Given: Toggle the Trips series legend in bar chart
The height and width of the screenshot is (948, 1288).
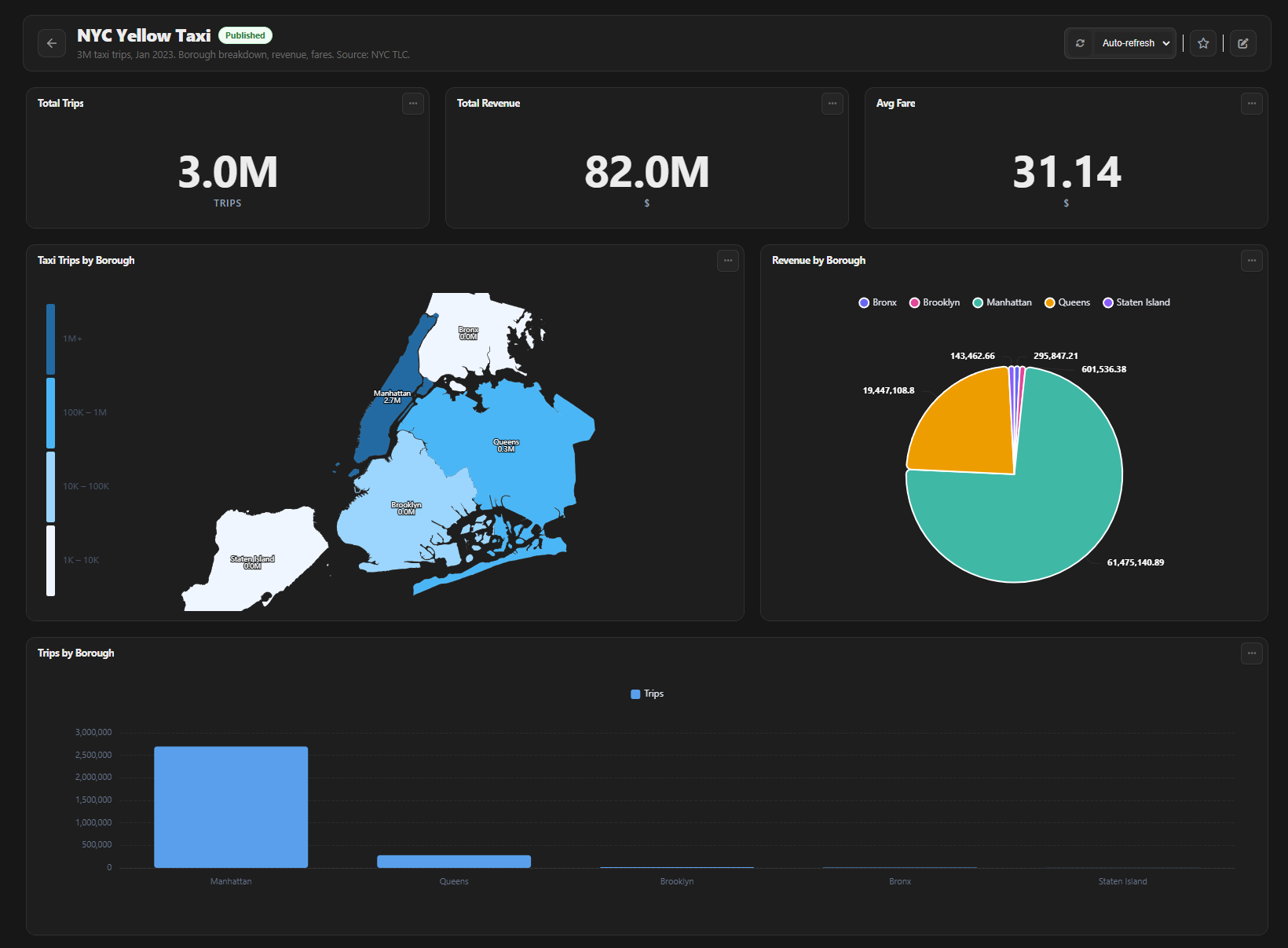Looking at the screenshot, I should point(647,694).
